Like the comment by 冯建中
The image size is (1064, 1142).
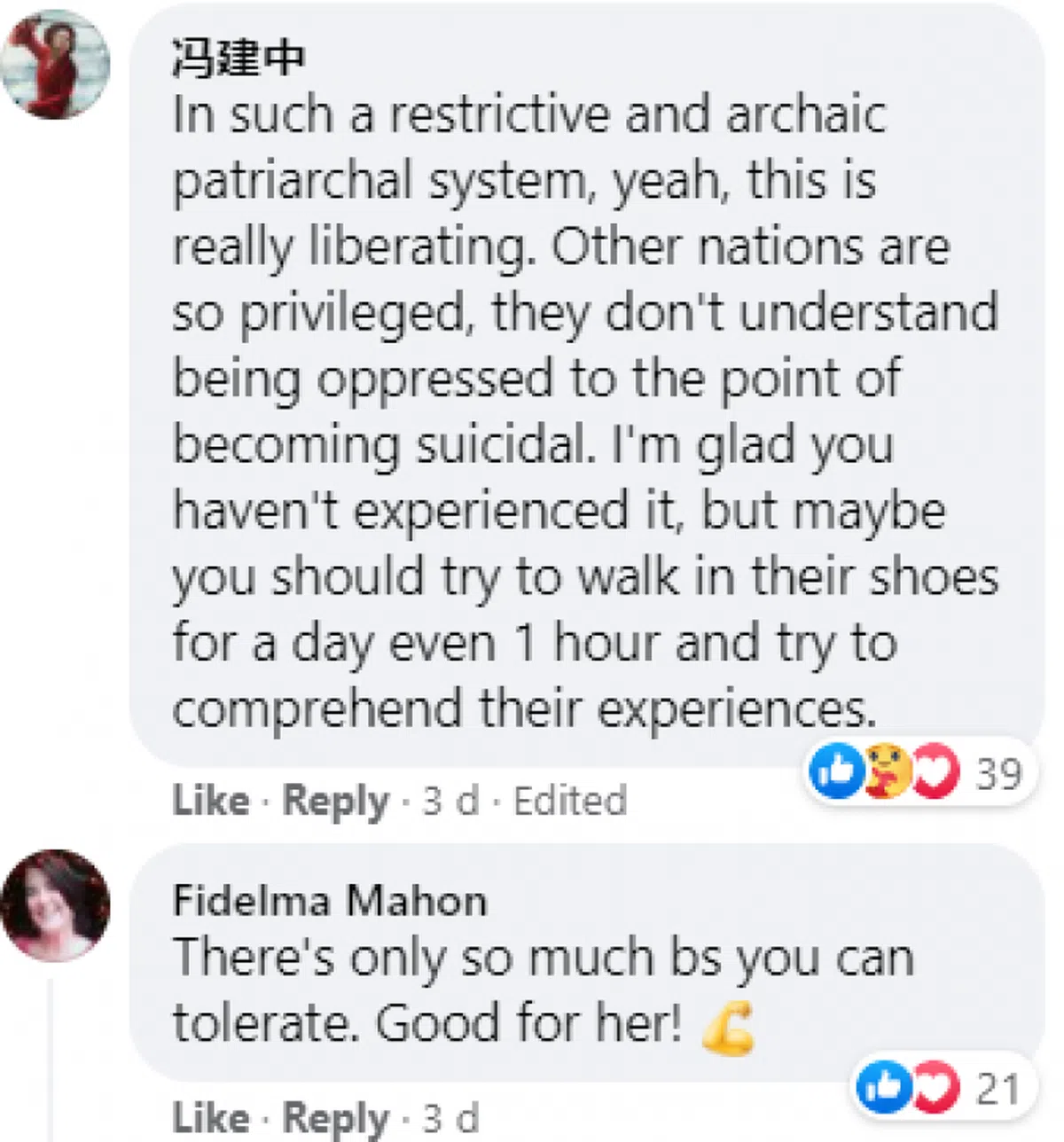click(x=211, y=801)
